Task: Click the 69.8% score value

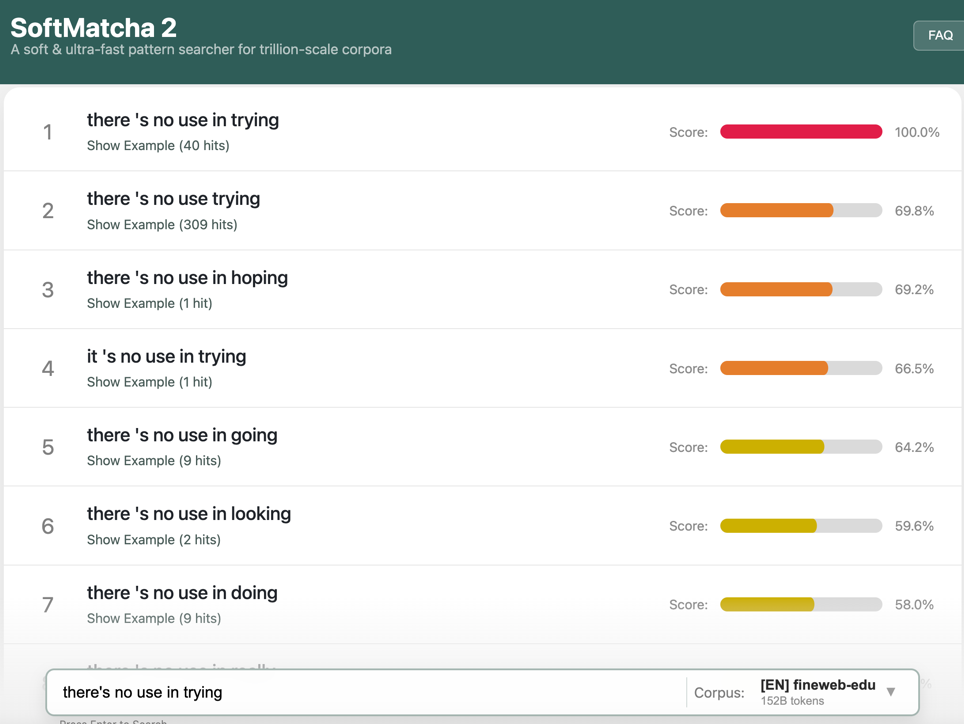Action: [914, 211]
